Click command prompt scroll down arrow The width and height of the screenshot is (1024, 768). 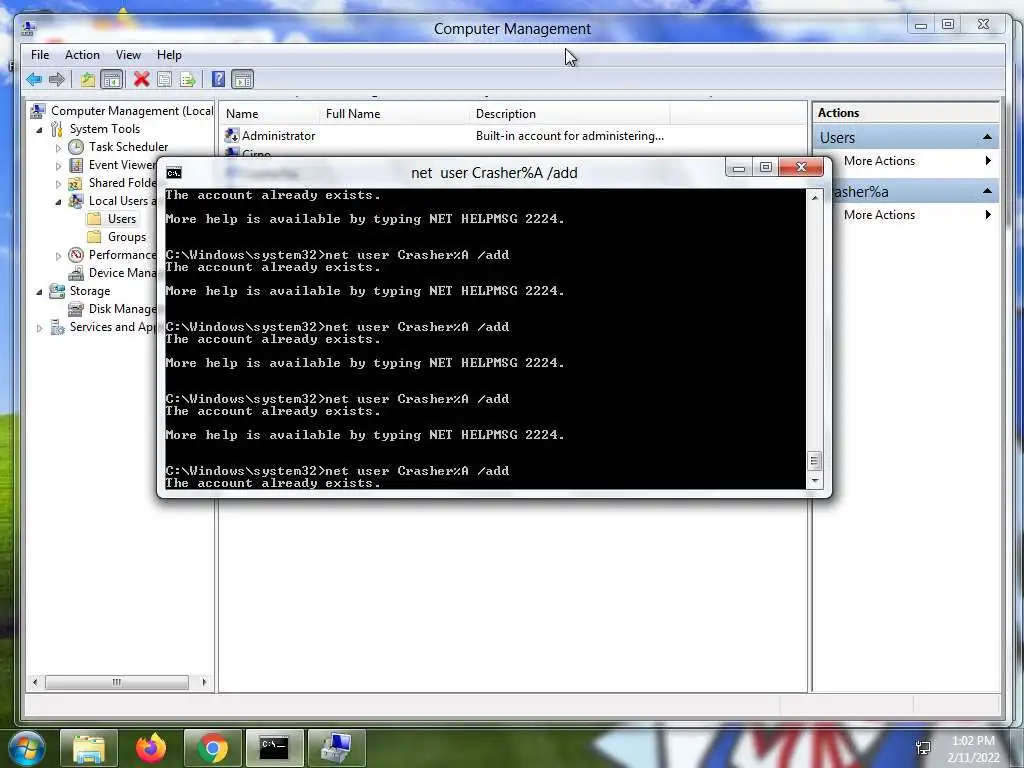click(814, 481)
